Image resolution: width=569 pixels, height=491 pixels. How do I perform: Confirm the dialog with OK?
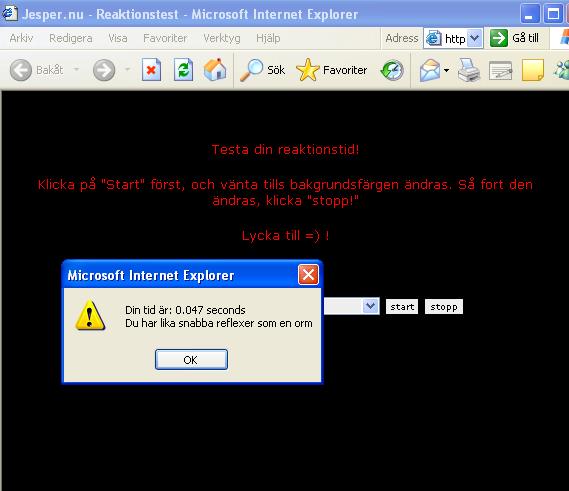(191, 360)
